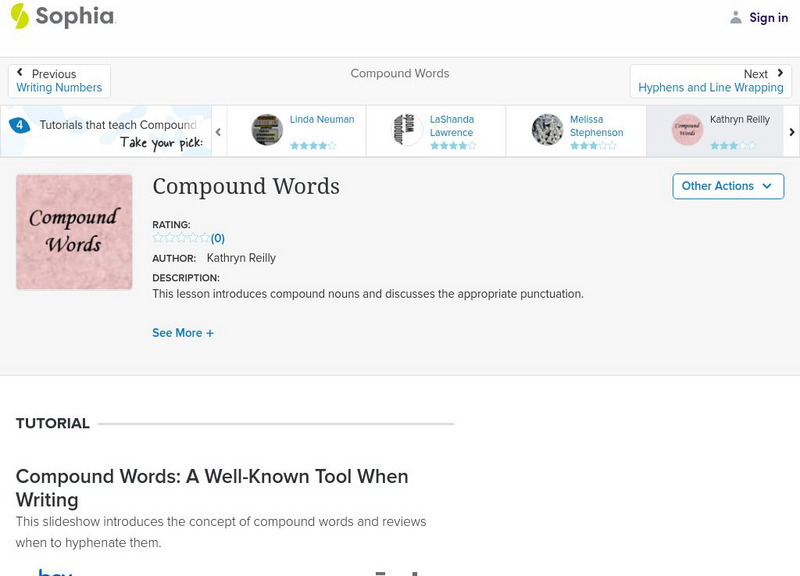Click a star under LaShanda Lawrence's rating

coord(451,145)
